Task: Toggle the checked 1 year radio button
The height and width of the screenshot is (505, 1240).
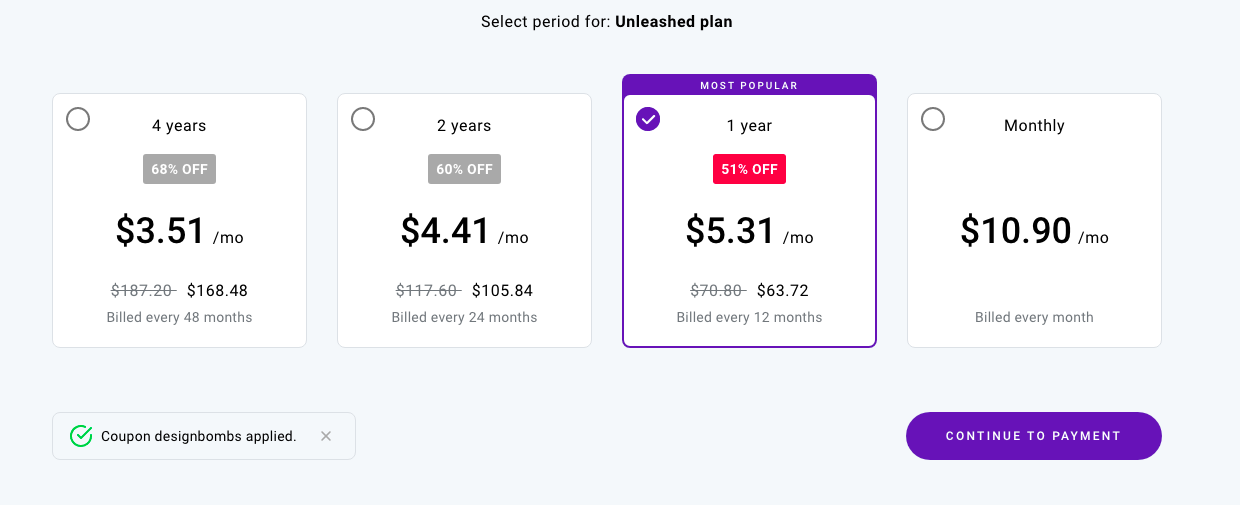Action: coord(648,119)
